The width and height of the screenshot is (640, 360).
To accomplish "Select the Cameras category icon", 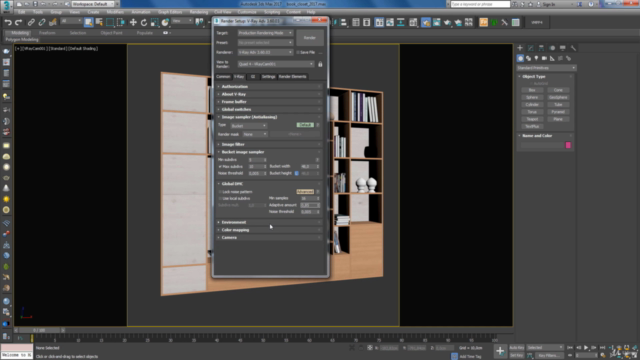I will [x=544, y=58].
